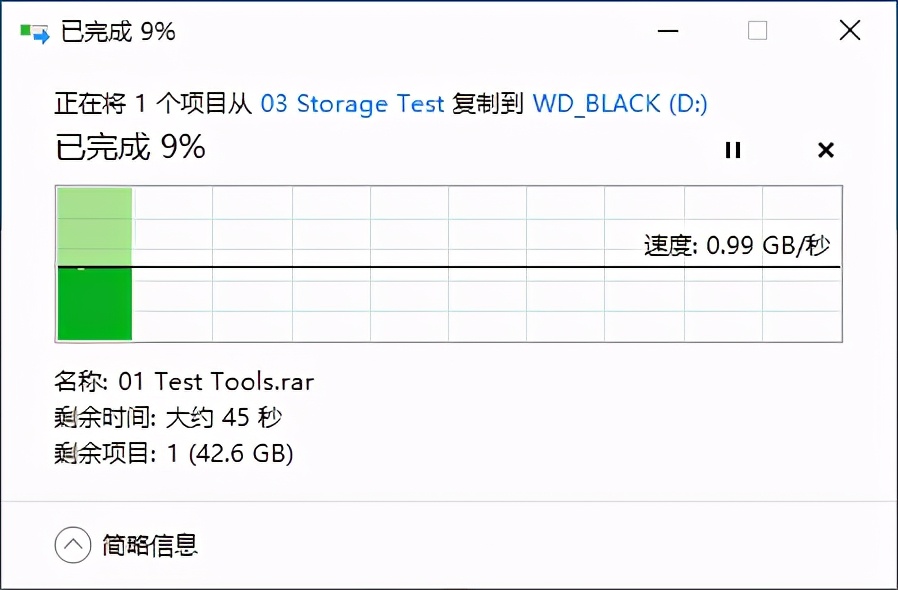Click the minimize icon on the title bar
This screenshot has height=590, width=898.
tap(666, 31)
